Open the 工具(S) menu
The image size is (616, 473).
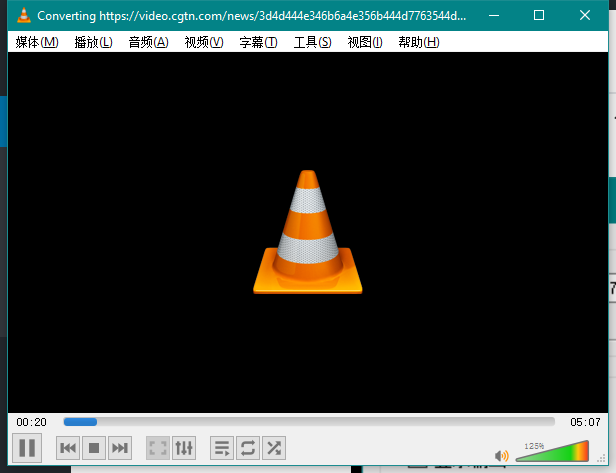coord(313,42)
